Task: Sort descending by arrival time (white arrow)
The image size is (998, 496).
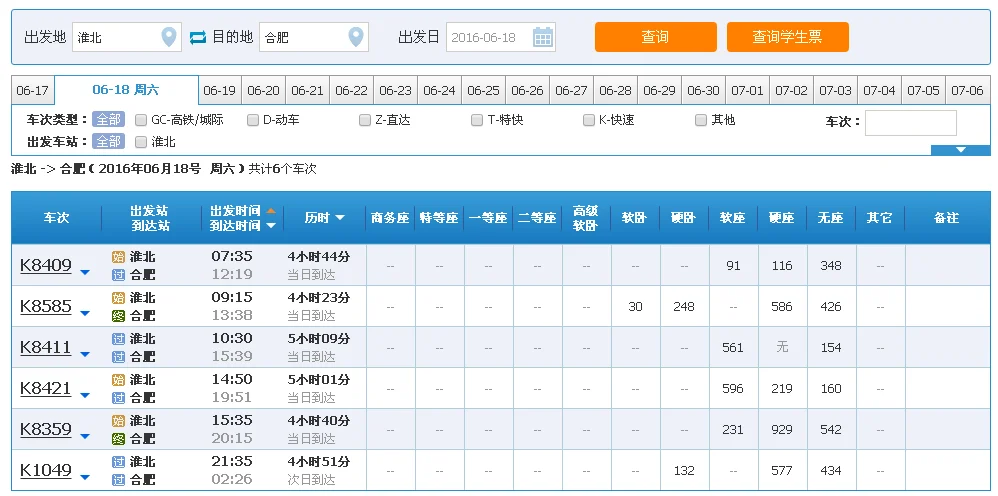Action: [x=271, y=225]
